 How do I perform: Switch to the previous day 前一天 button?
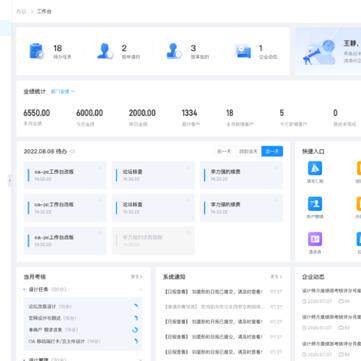coord(224,151)
